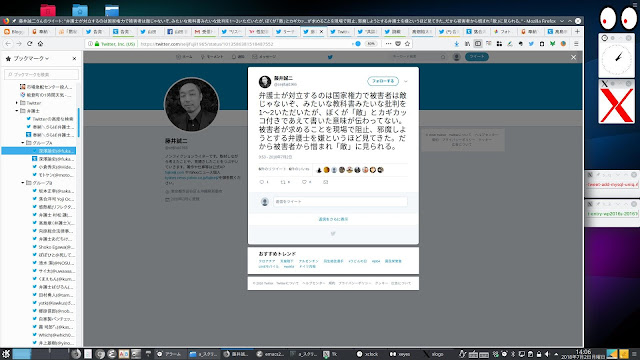This screenshot has width=640, height=360.
Task: Focus the bookmarks search field
Action: (x=41, y=74)
